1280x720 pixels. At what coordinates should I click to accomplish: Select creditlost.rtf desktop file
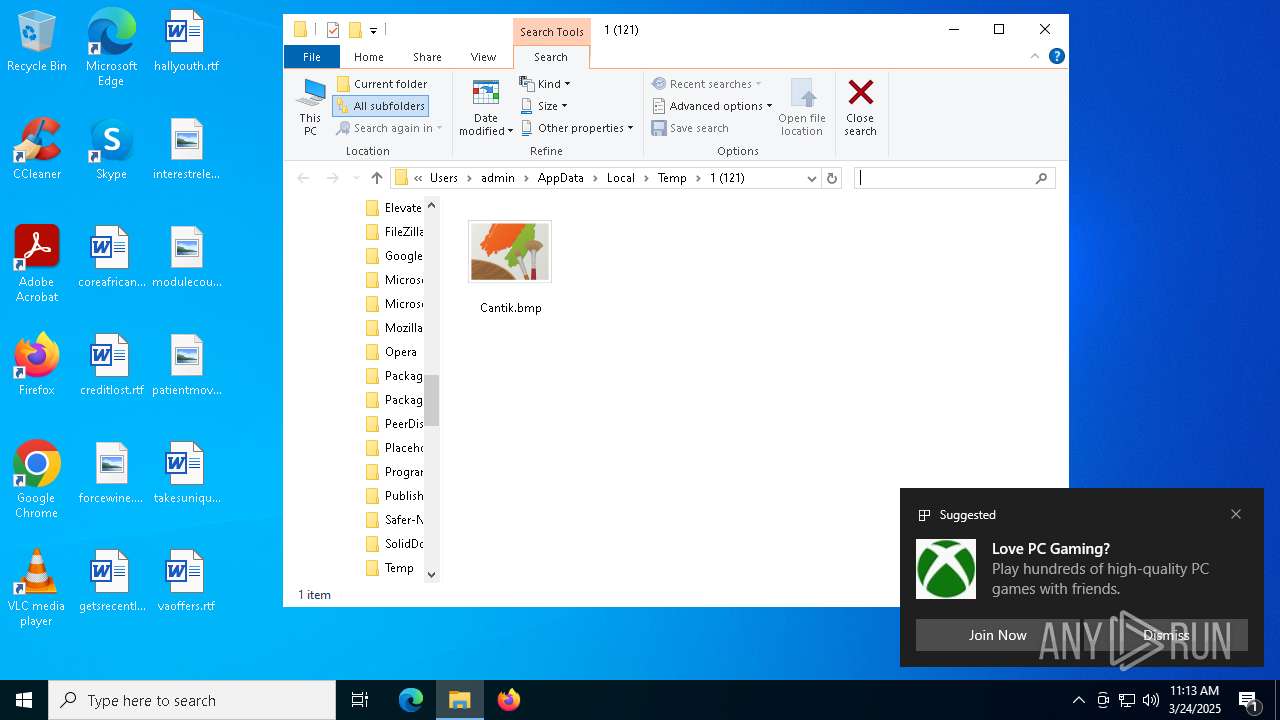tap(111, 366)
